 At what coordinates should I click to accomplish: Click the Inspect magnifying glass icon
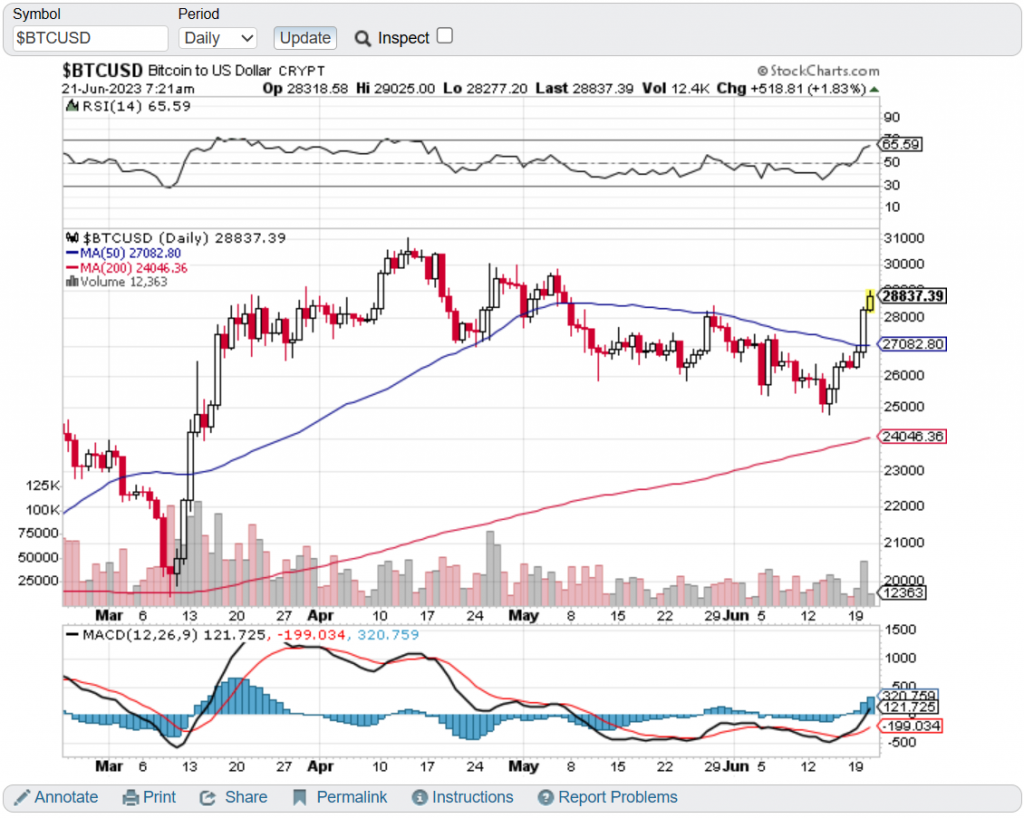click(x=362, y=37)
